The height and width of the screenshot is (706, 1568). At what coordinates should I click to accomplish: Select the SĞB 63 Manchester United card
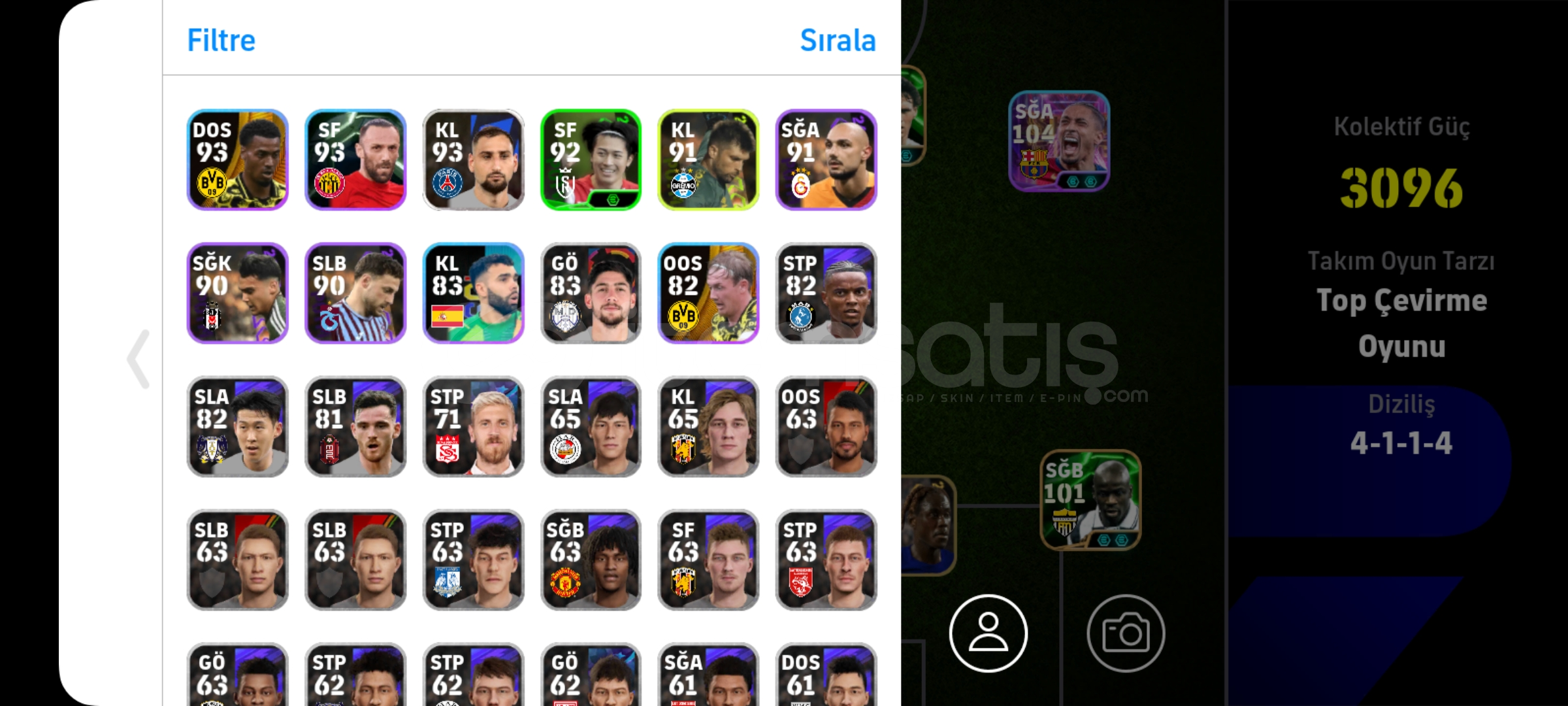591,560
